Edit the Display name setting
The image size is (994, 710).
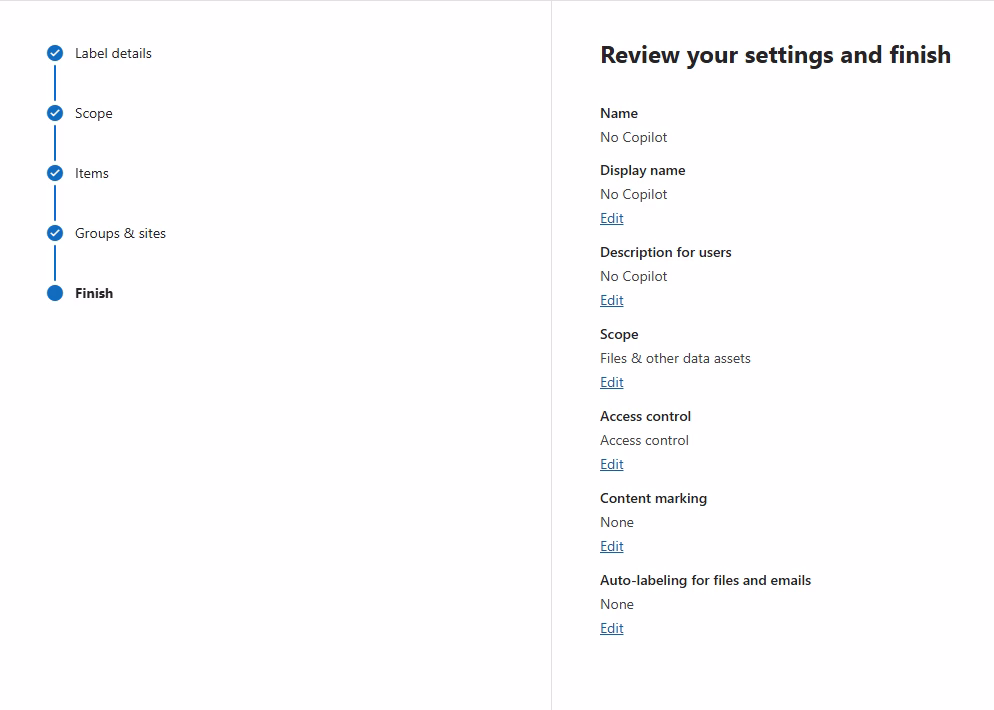pos(612,218)
